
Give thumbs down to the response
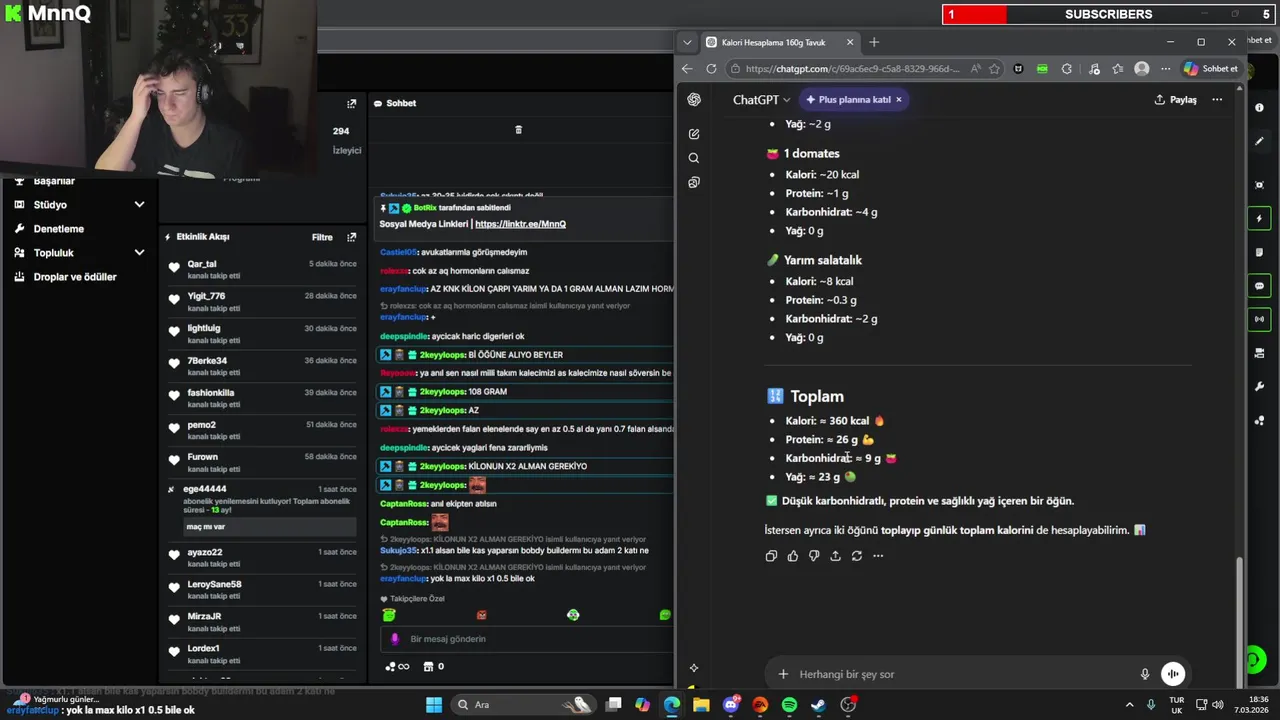point(814,556)
